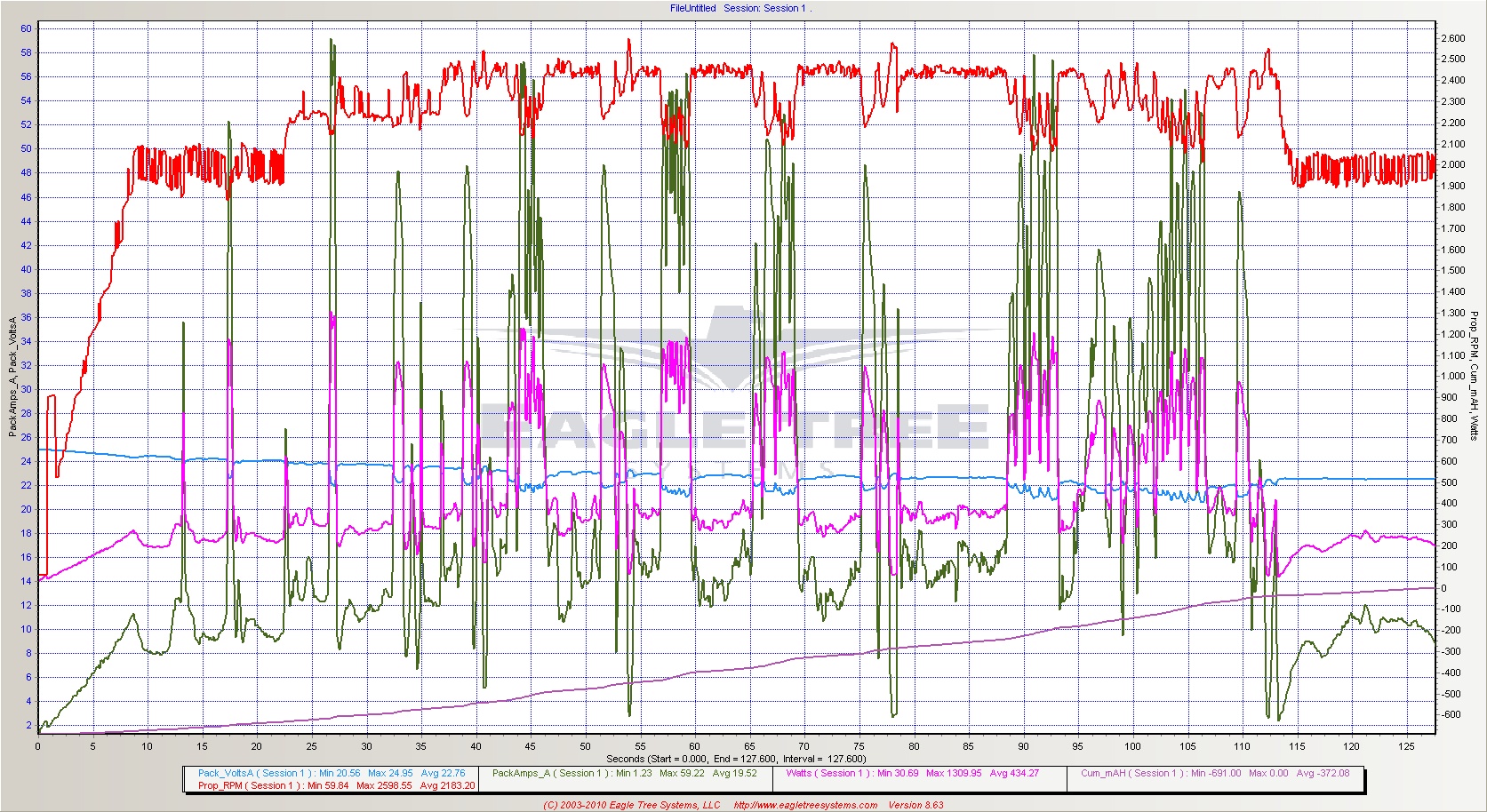Click the 2 tick on left axis
Screen dimensions: 1487x812
click(28, 726)
